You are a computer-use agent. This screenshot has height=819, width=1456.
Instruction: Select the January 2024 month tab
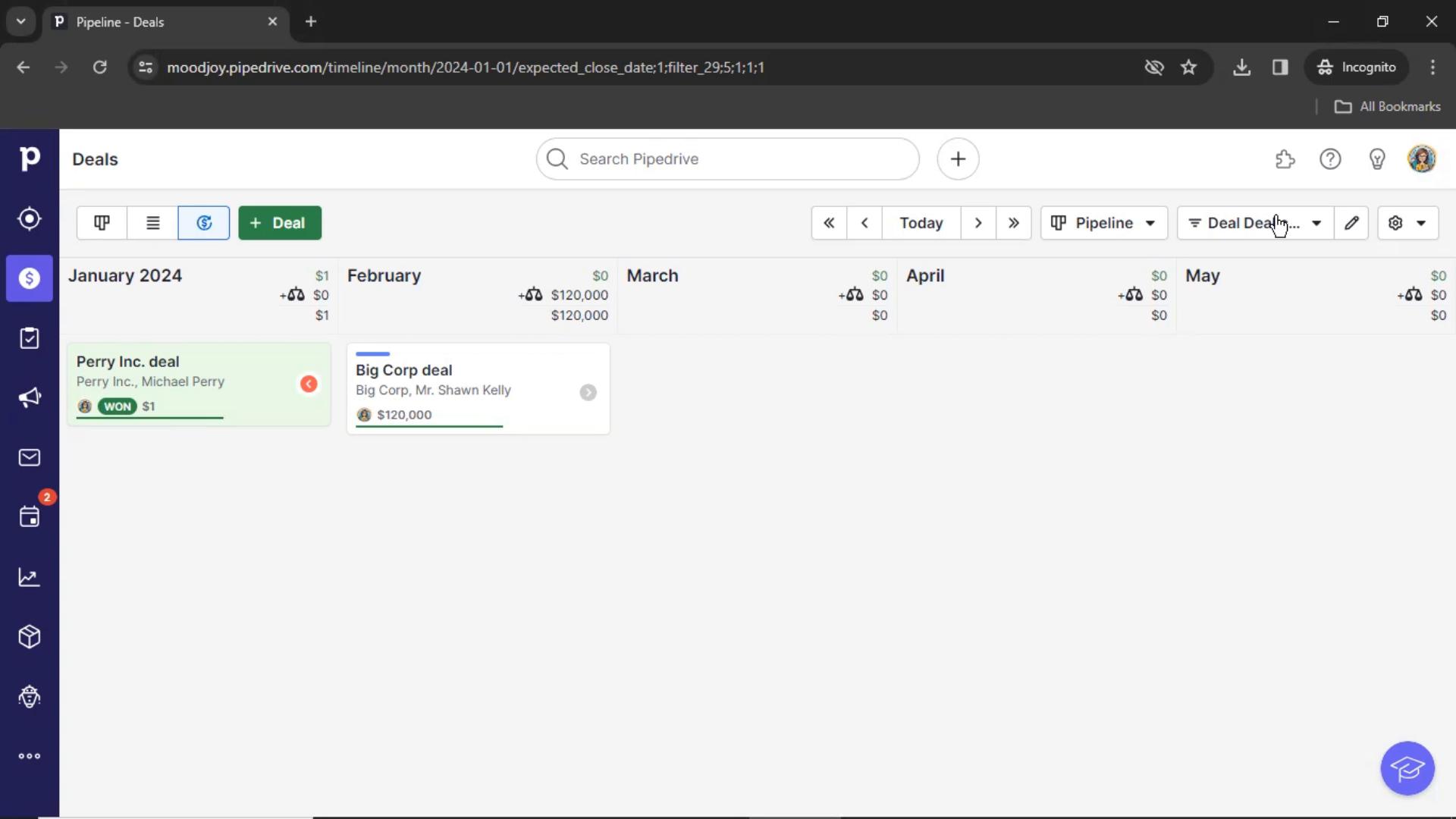point(124,275)
